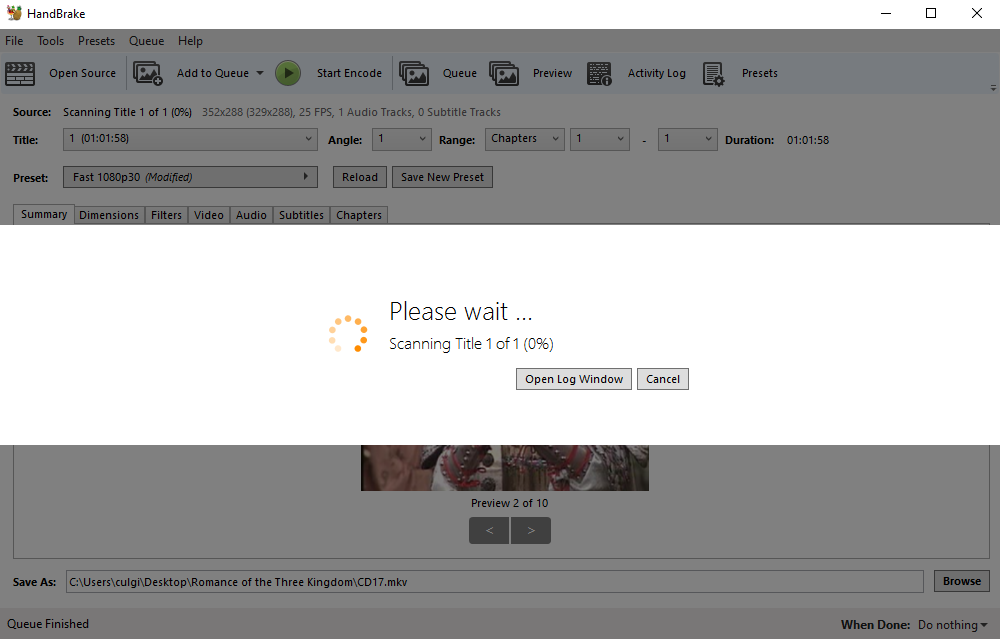Click the Open Source clapperboard icon
1000x639 pixels.
click(20, 73)
